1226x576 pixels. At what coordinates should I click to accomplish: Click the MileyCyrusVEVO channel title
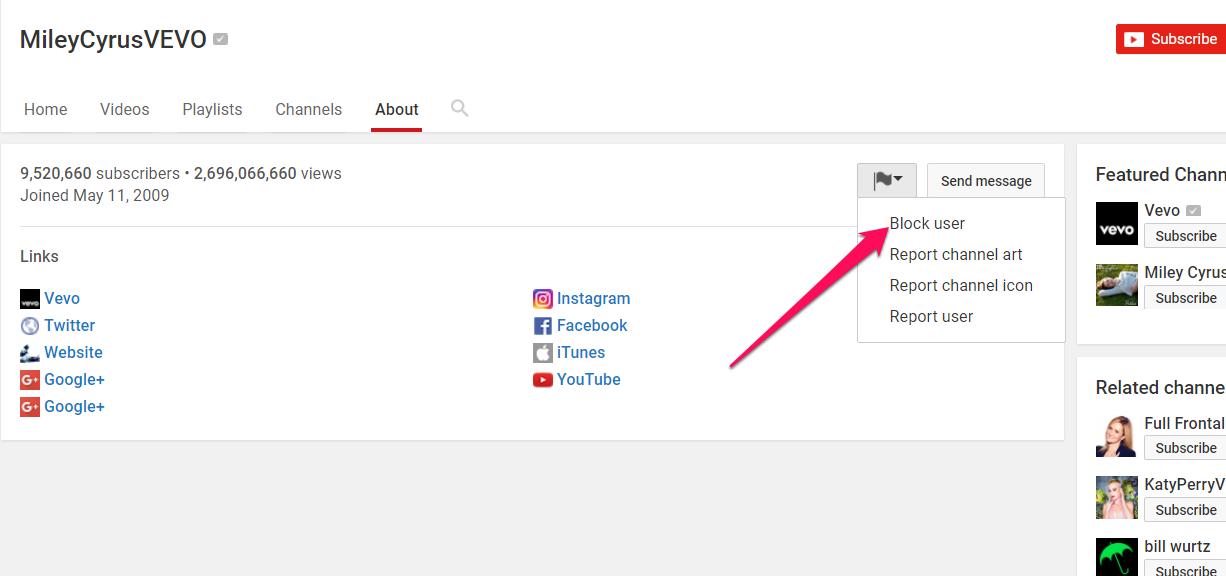(113, 40)
